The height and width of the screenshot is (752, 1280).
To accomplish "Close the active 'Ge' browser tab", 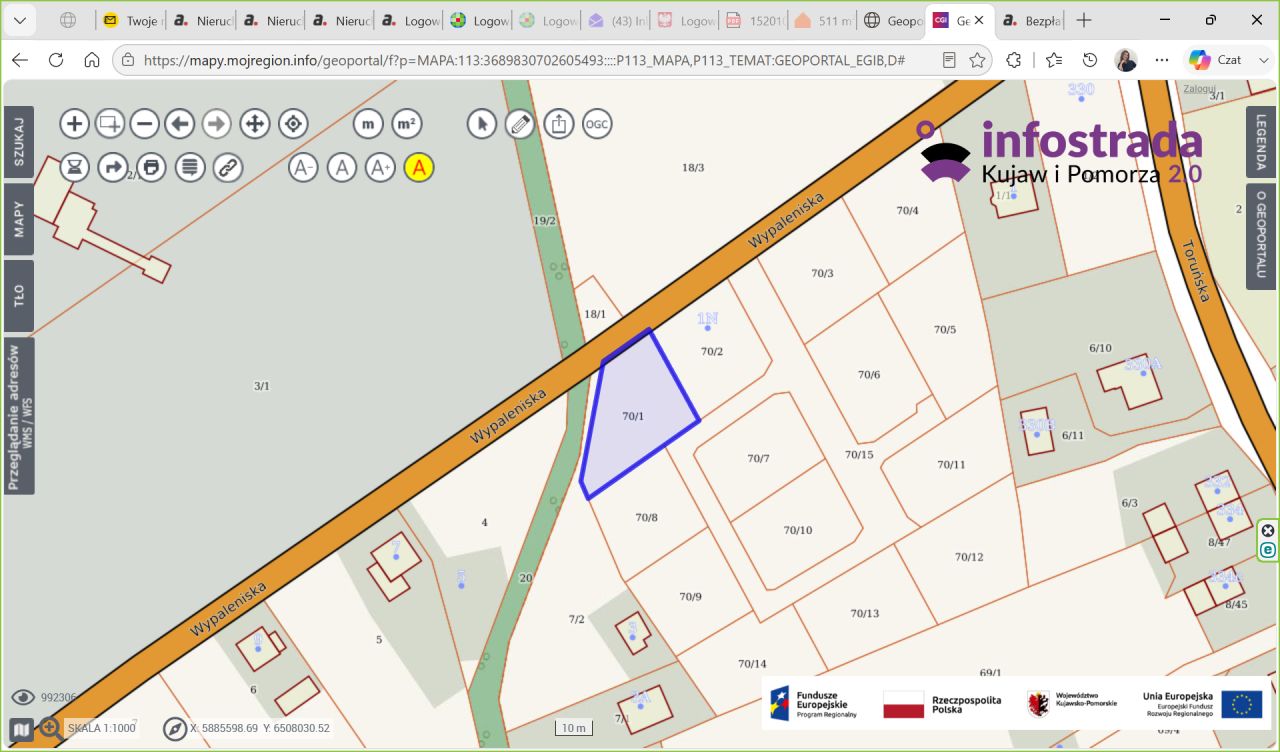I will (979, 20).
